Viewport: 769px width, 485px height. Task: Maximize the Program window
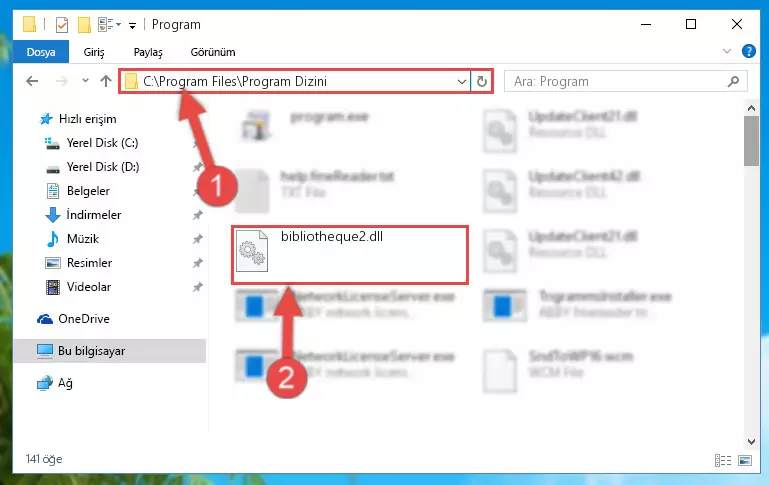[691, 24]
